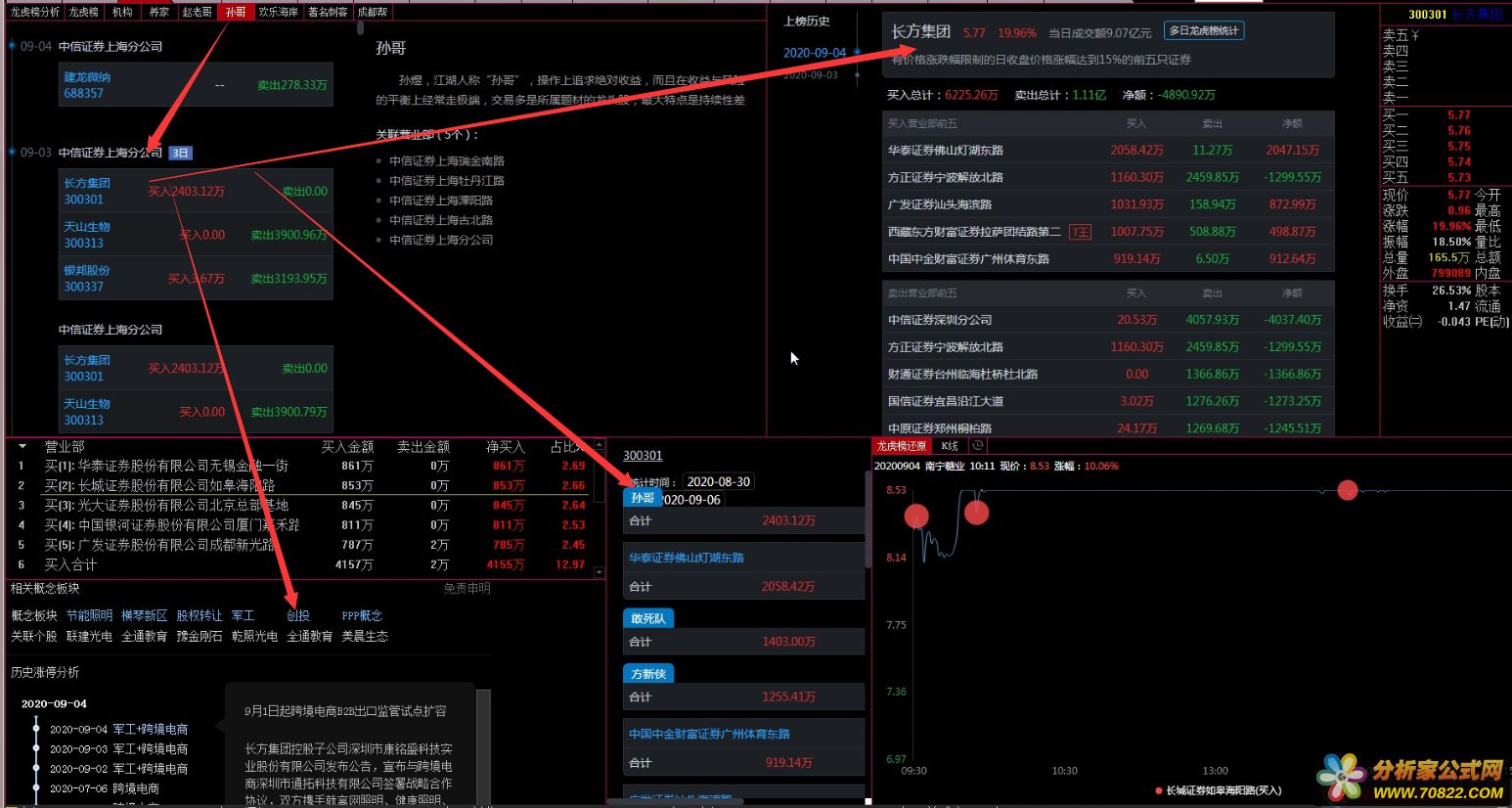Open the 欢乐海岸 tab
Screen dimensions: 1512x808
click(x=278, y=12)
